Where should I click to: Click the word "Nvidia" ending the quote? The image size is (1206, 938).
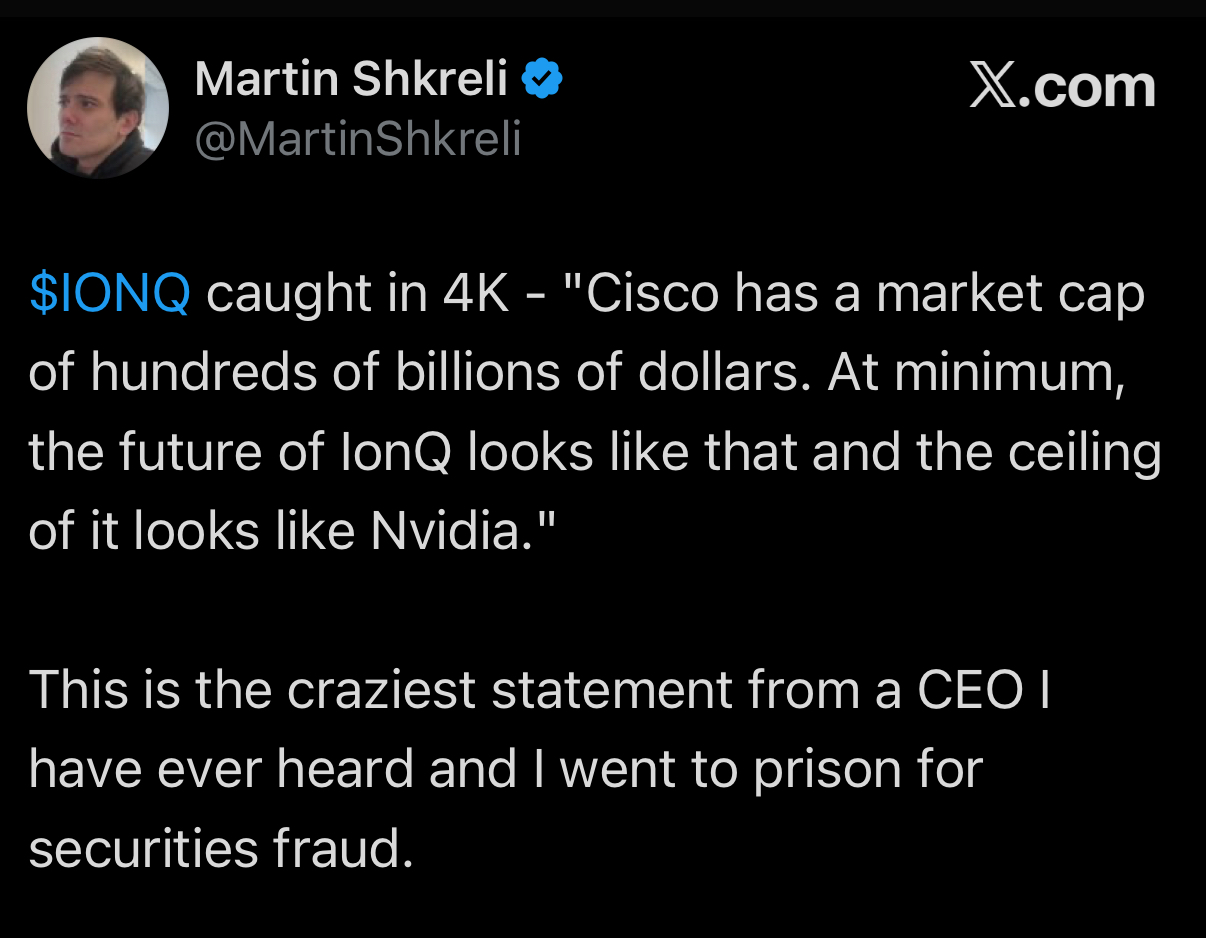(x=445, y=531)
